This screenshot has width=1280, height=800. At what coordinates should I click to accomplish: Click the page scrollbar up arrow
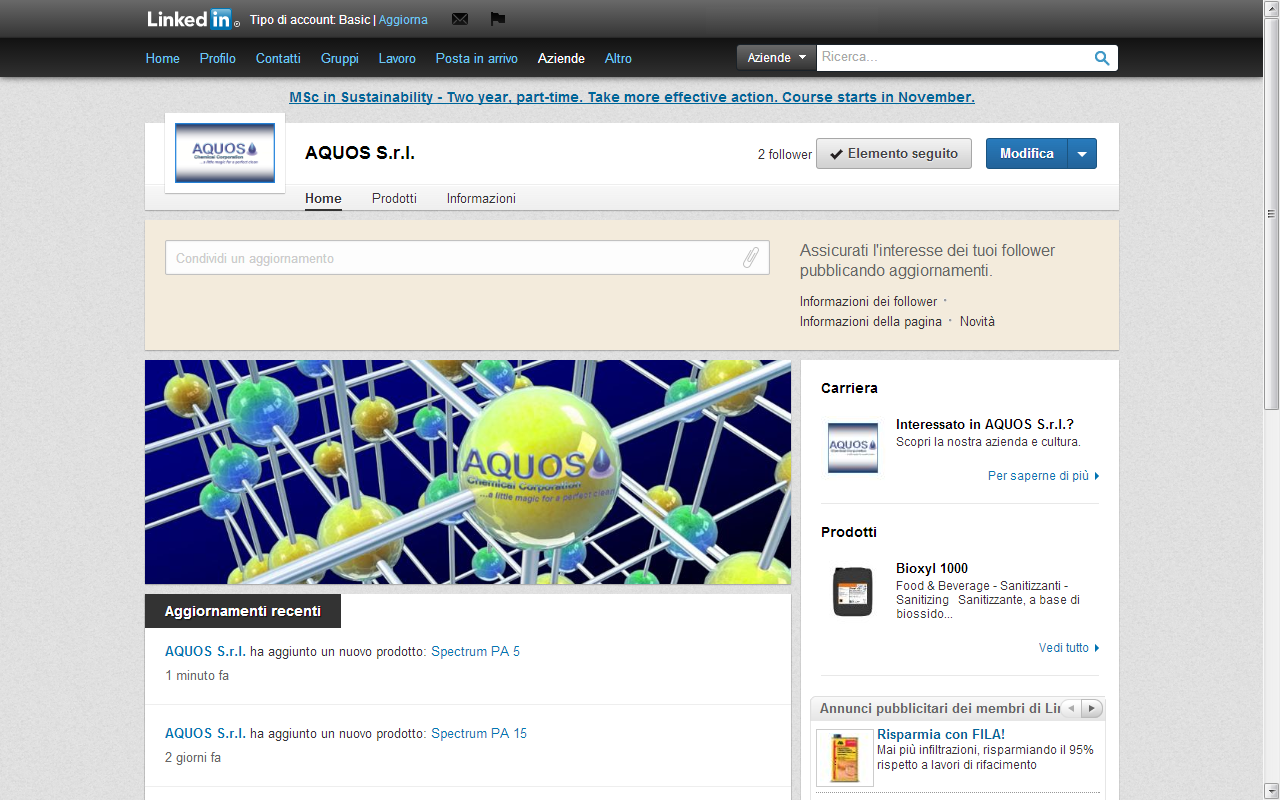pyautogui.click(x=1271, y=8)
